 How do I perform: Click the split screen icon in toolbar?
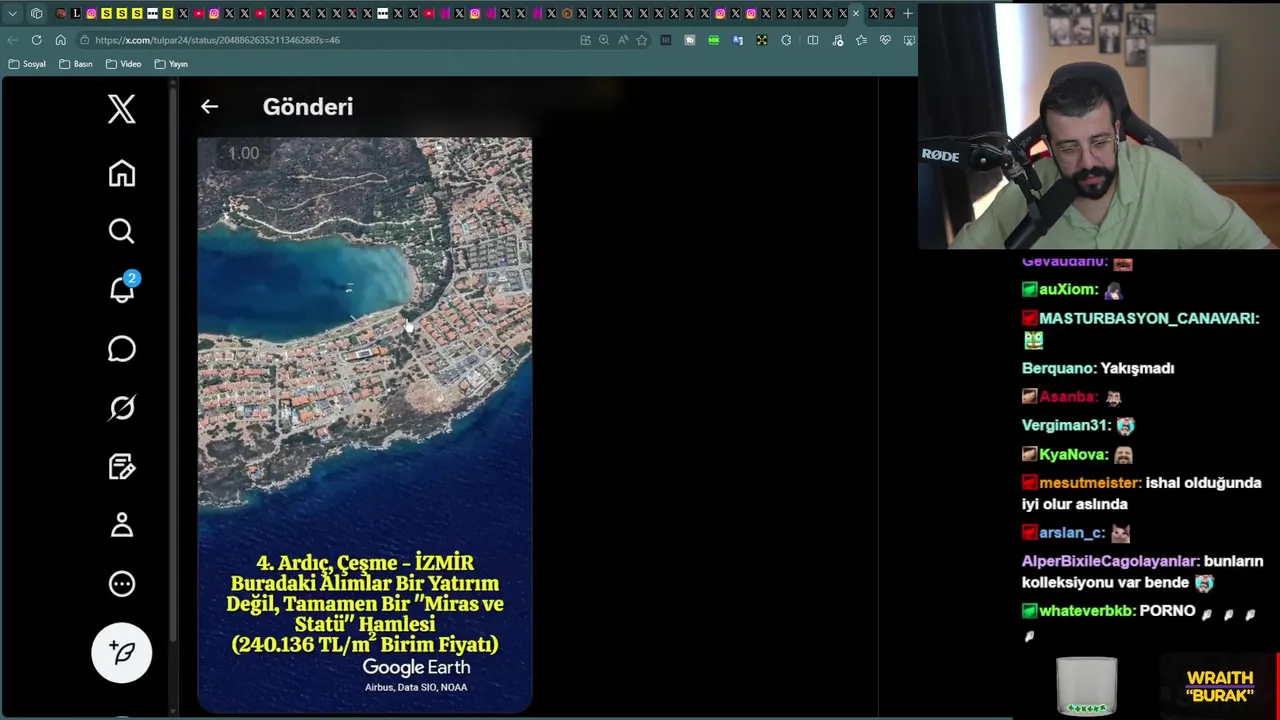812,40
